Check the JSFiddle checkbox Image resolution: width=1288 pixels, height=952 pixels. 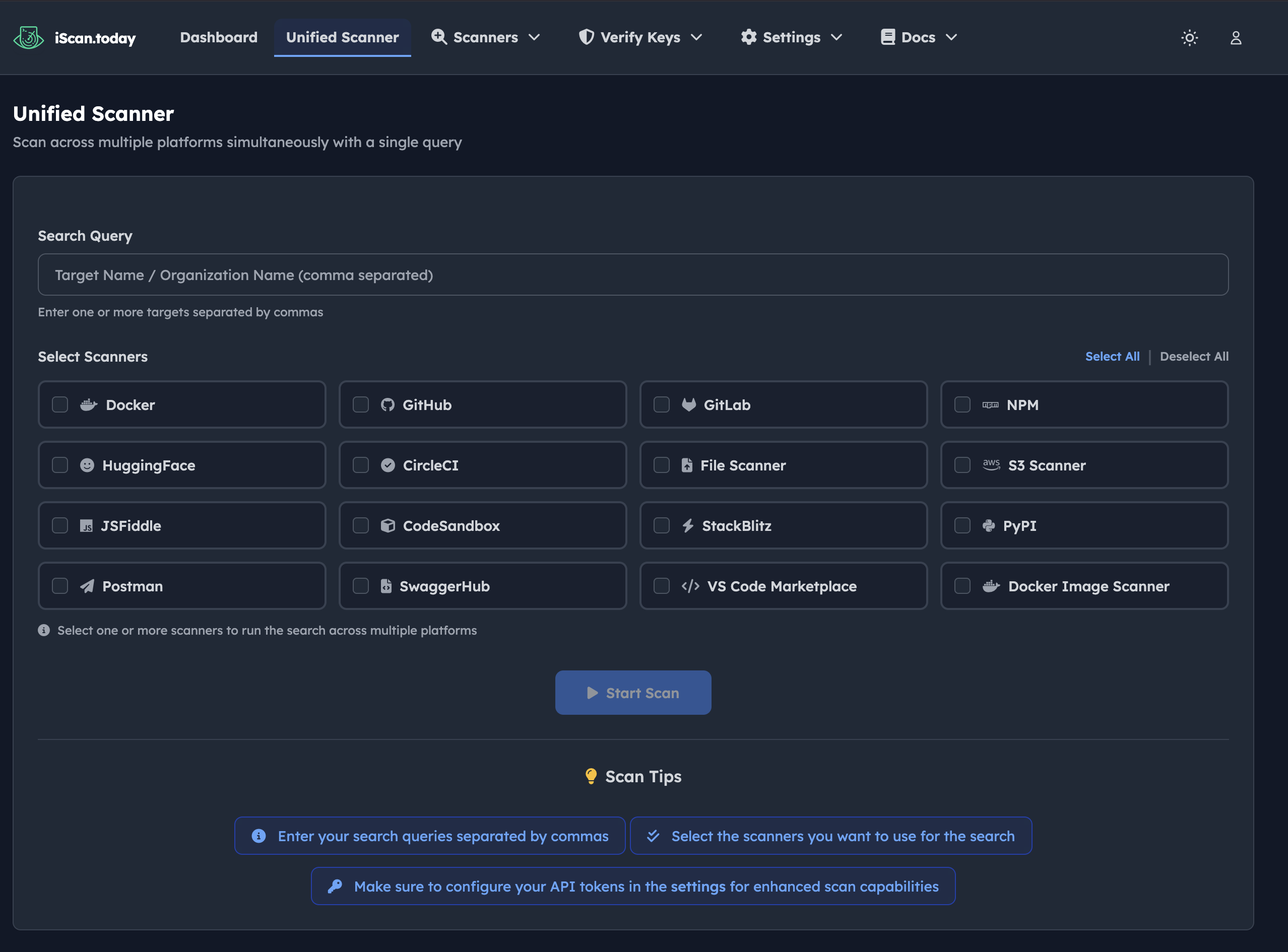coord(60,525)
